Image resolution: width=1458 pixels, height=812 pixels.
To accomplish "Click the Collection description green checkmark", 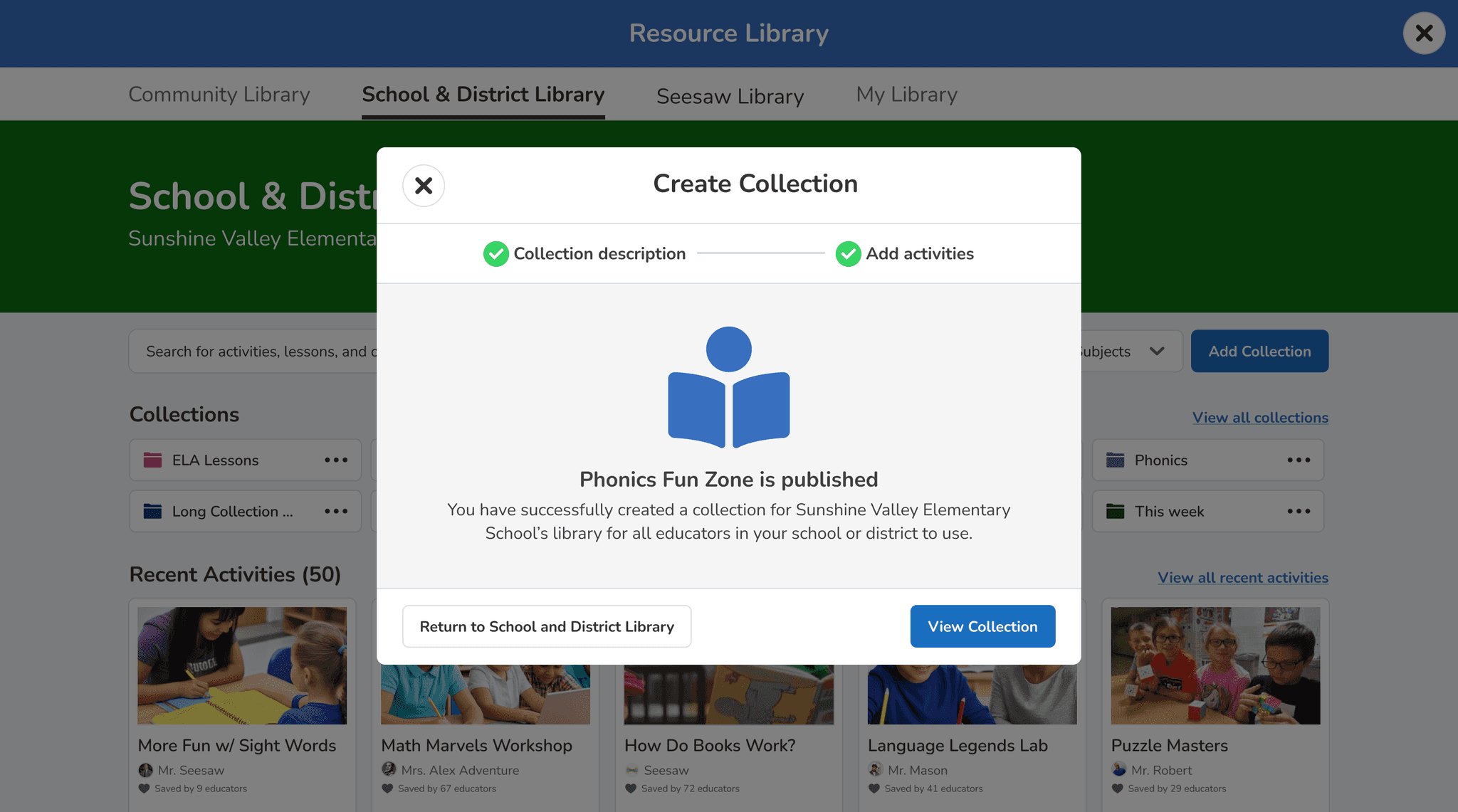I will (x=495, y=254).
